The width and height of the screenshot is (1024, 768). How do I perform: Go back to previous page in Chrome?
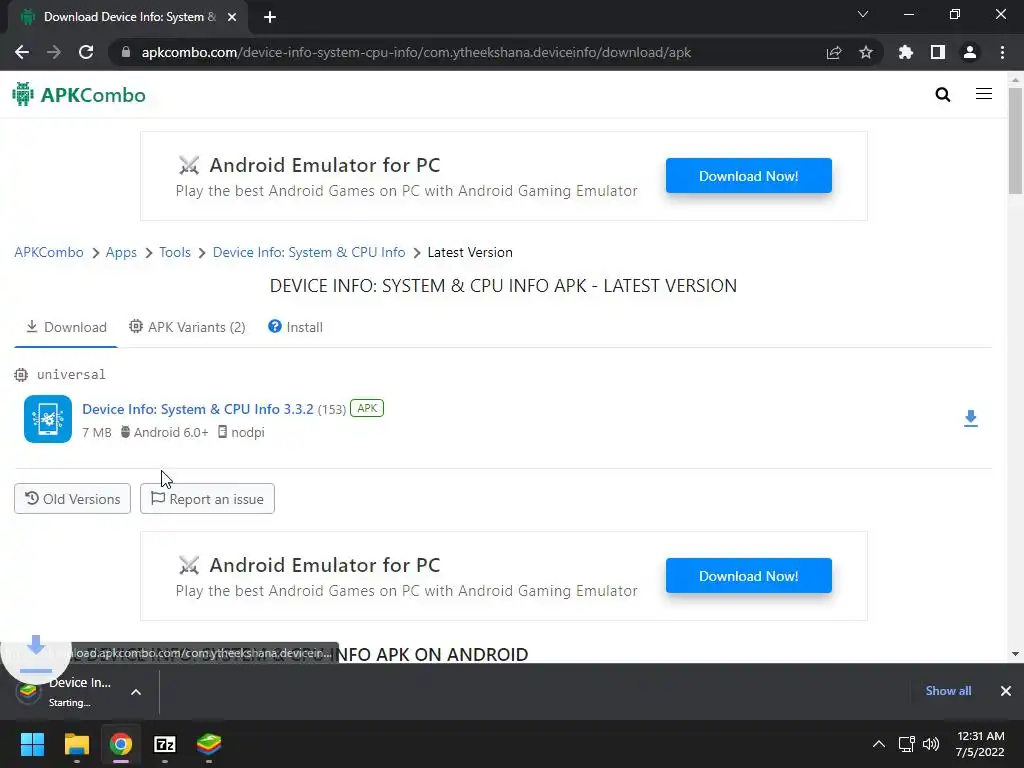pos(22,52)
